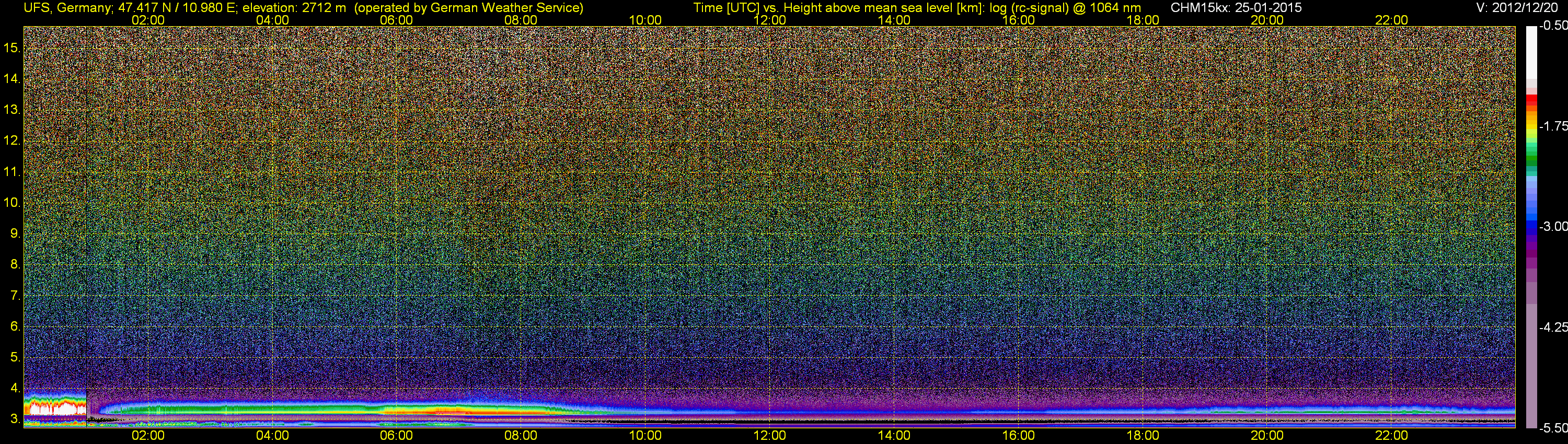Click the 10:00 label on the top time axis
Image resolution: width=1568 pixels, height=444 pixels.
[x=645, y=20]
